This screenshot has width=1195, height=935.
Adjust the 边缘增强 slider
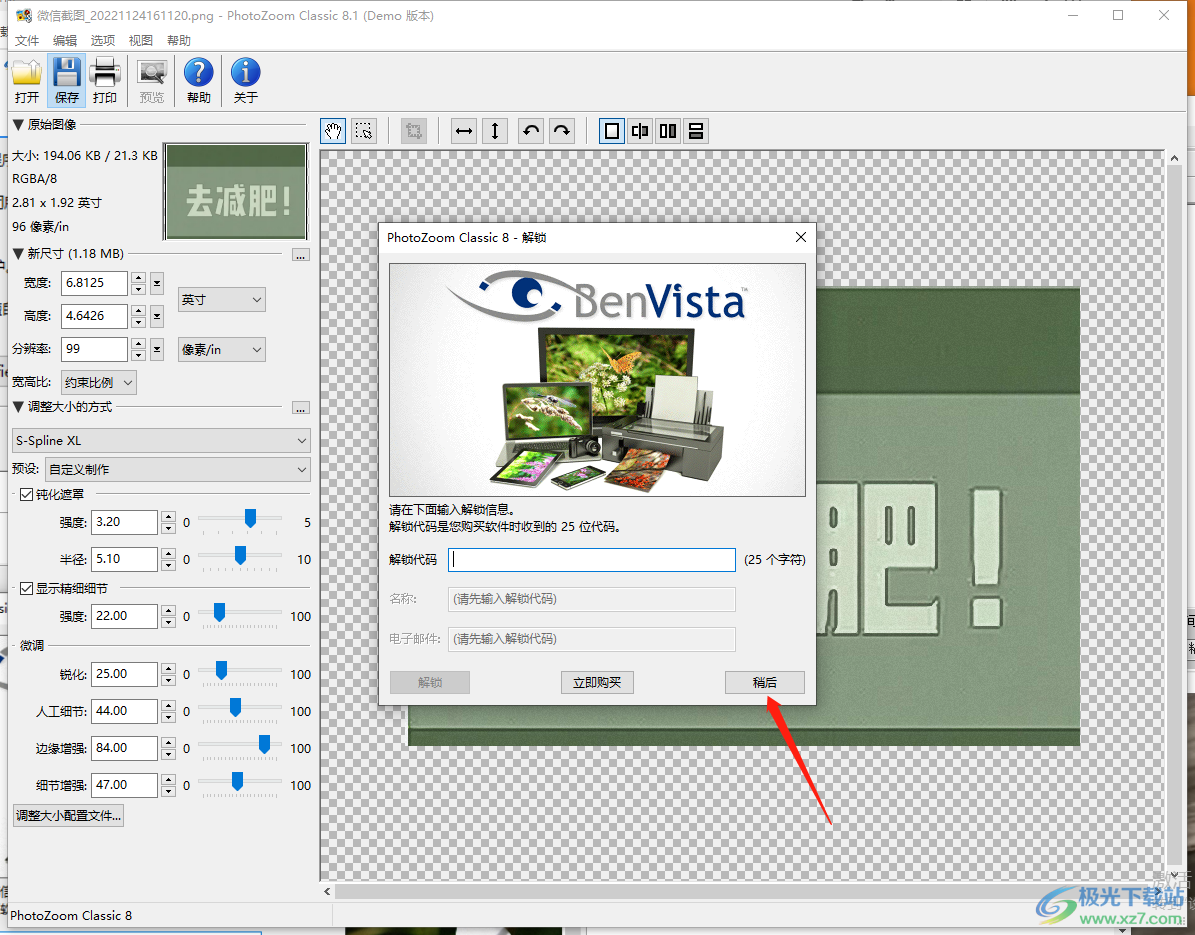pos(264,744)
